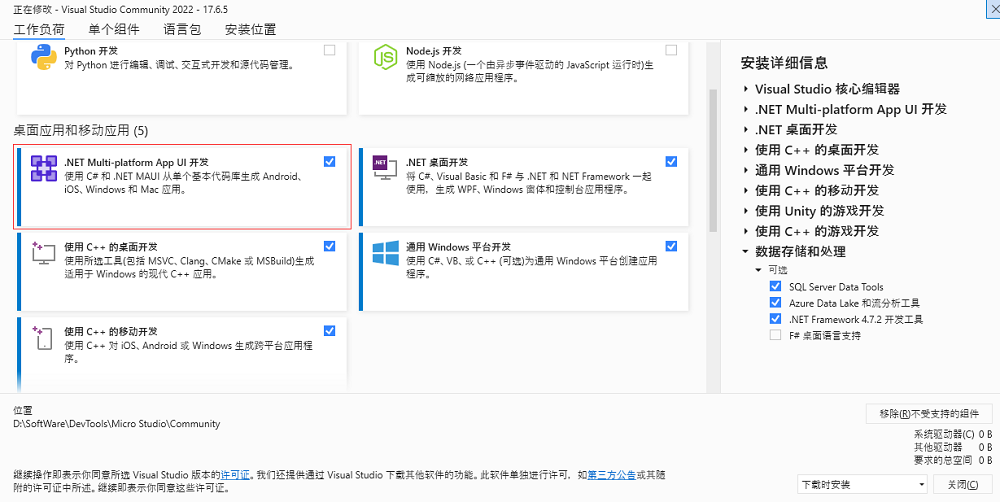Screen dimensions: 1000x502
Task: Expand 使用 C++ 的移动开发 details
Action: (x=746, y=191)
